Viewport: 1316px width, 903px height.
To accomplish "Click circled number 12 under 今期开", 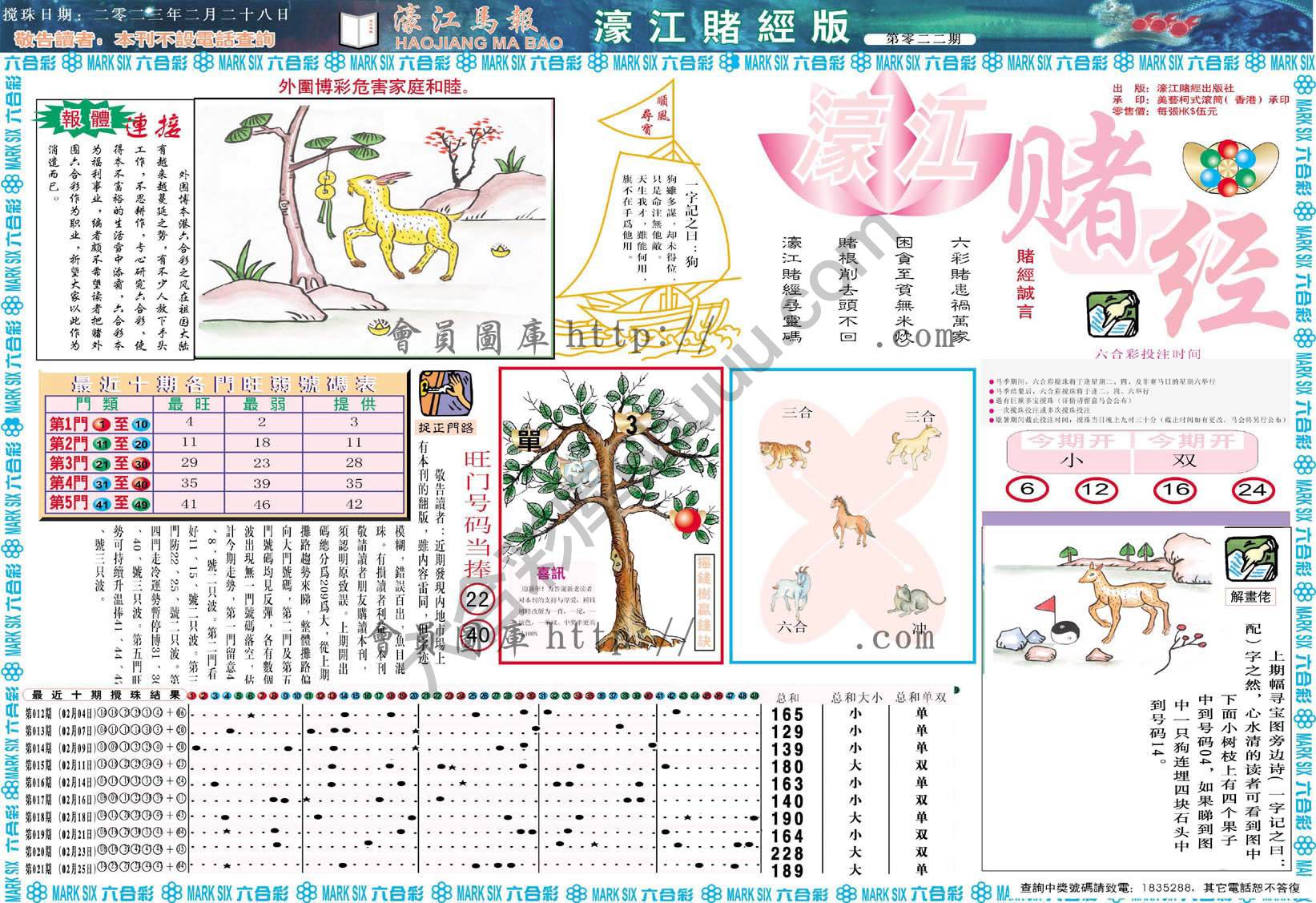I will coord(1095,489).
